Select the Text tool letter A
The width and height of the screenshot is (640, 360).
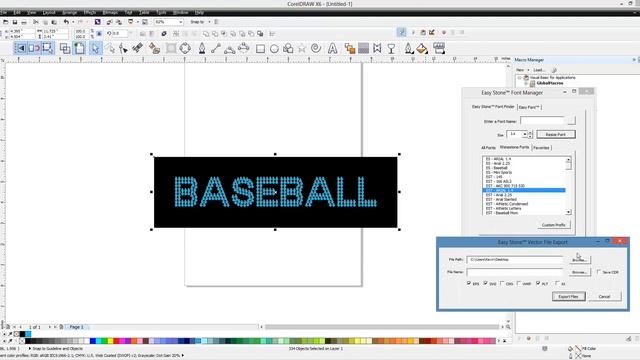pos(333,49)
